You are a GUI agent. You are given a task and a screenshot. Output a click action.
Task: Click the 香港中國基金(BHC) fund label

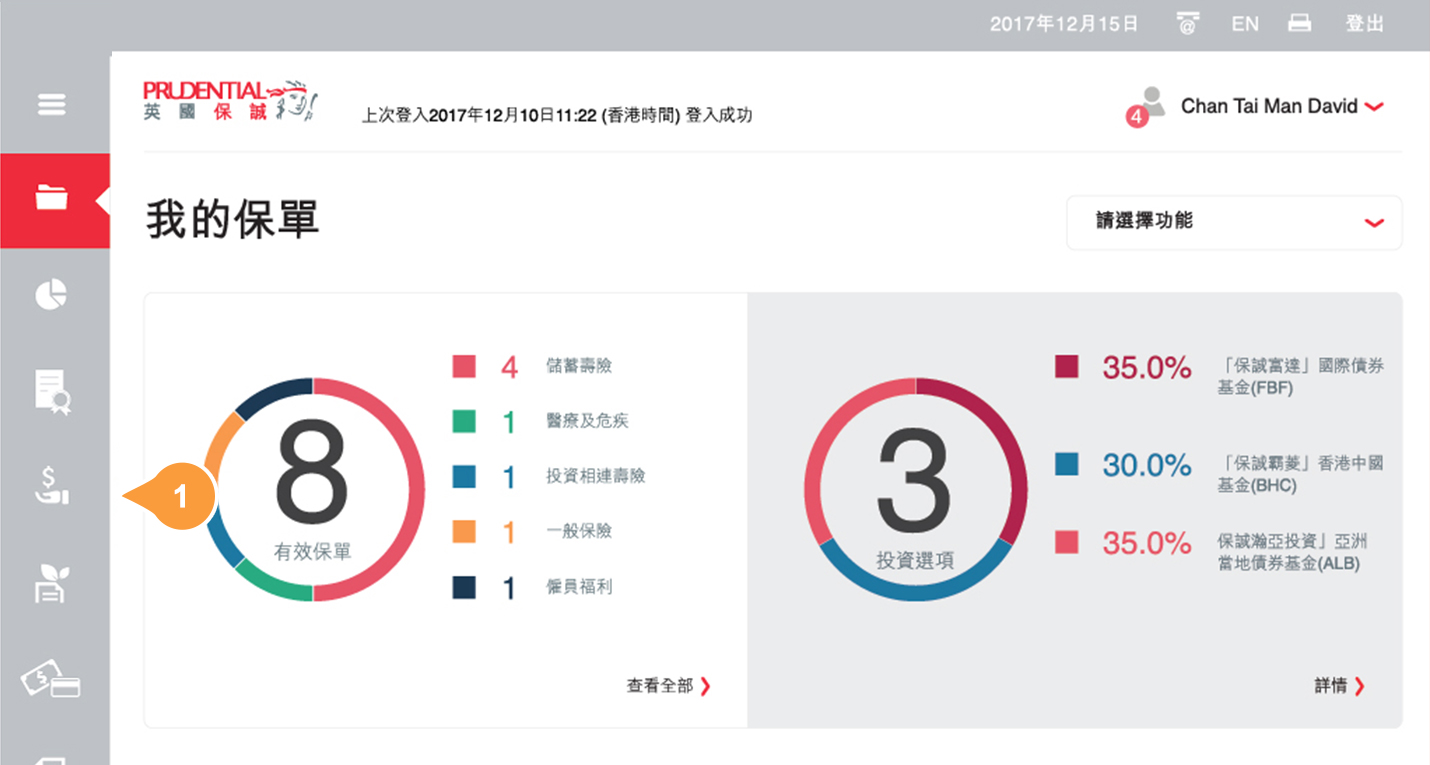1300,475
